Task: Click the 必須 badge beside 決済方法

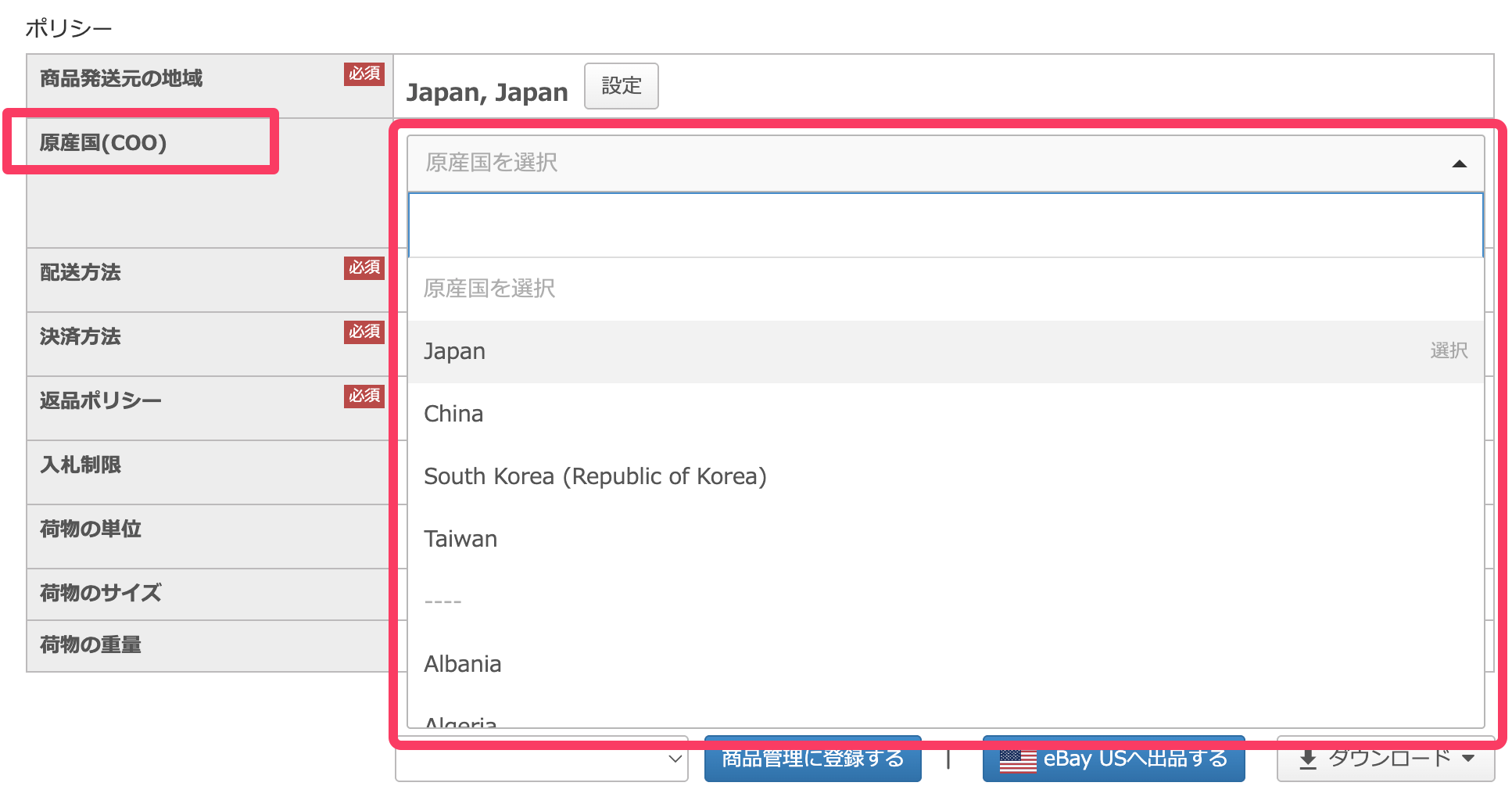Action: [x=364, y=332]
